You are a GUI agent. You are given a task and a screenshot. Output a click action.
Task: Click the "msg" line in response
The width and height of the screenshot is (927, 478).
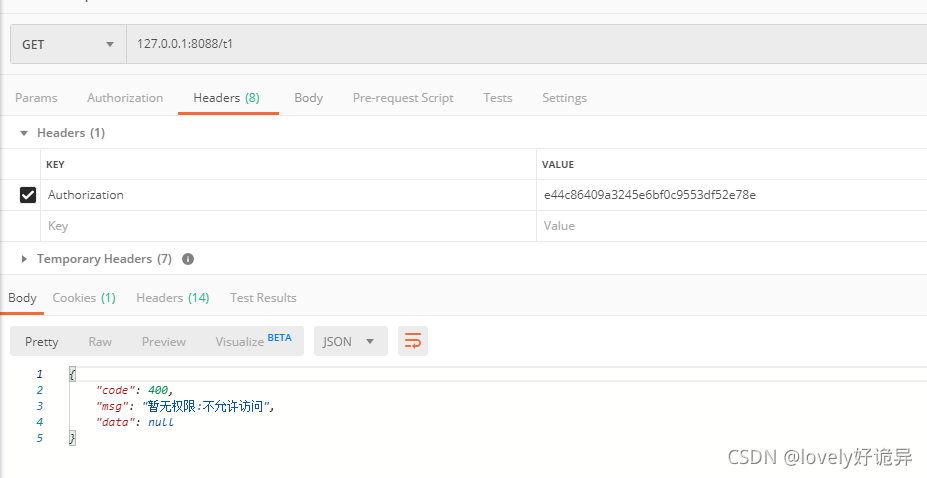[x=186, y=406]
